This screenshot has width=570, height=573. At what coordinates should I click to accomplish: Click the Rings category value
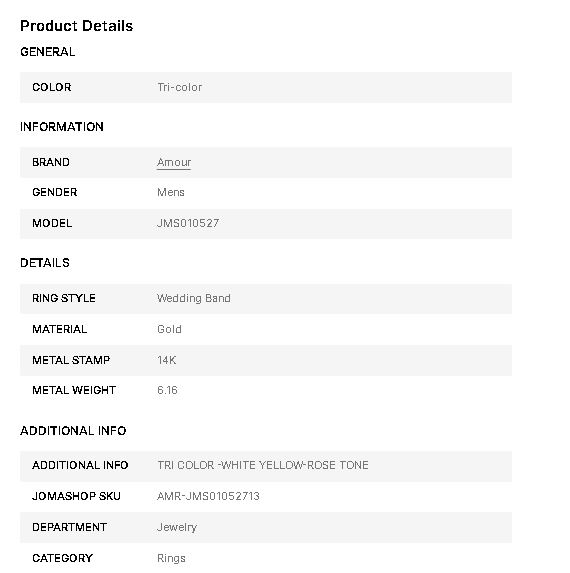coord(171,558)
